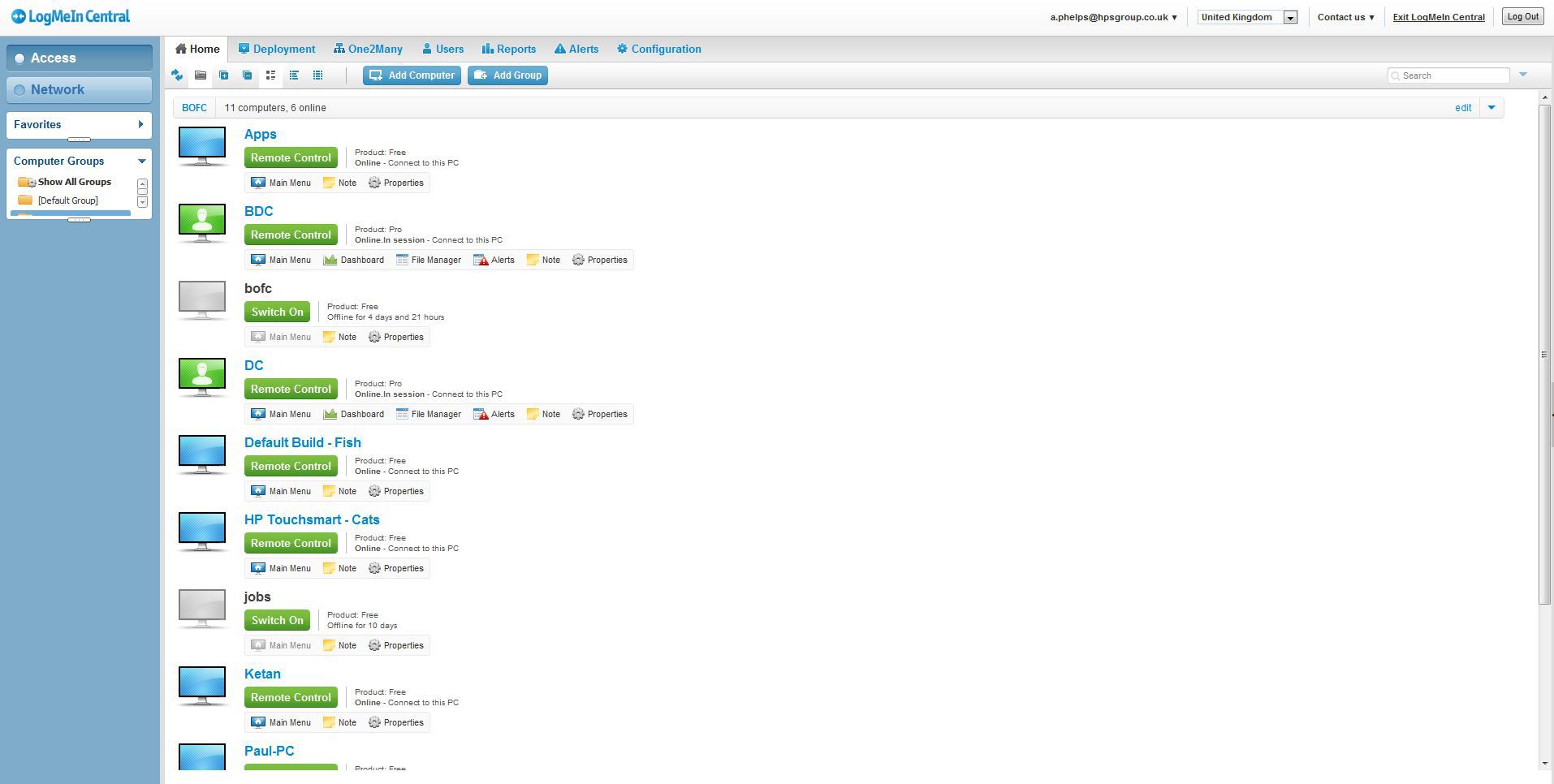Click the HP Touchsmart - Cats monitor icon
The width and height of the screenshot is (1554, 784).
(202, 532)
